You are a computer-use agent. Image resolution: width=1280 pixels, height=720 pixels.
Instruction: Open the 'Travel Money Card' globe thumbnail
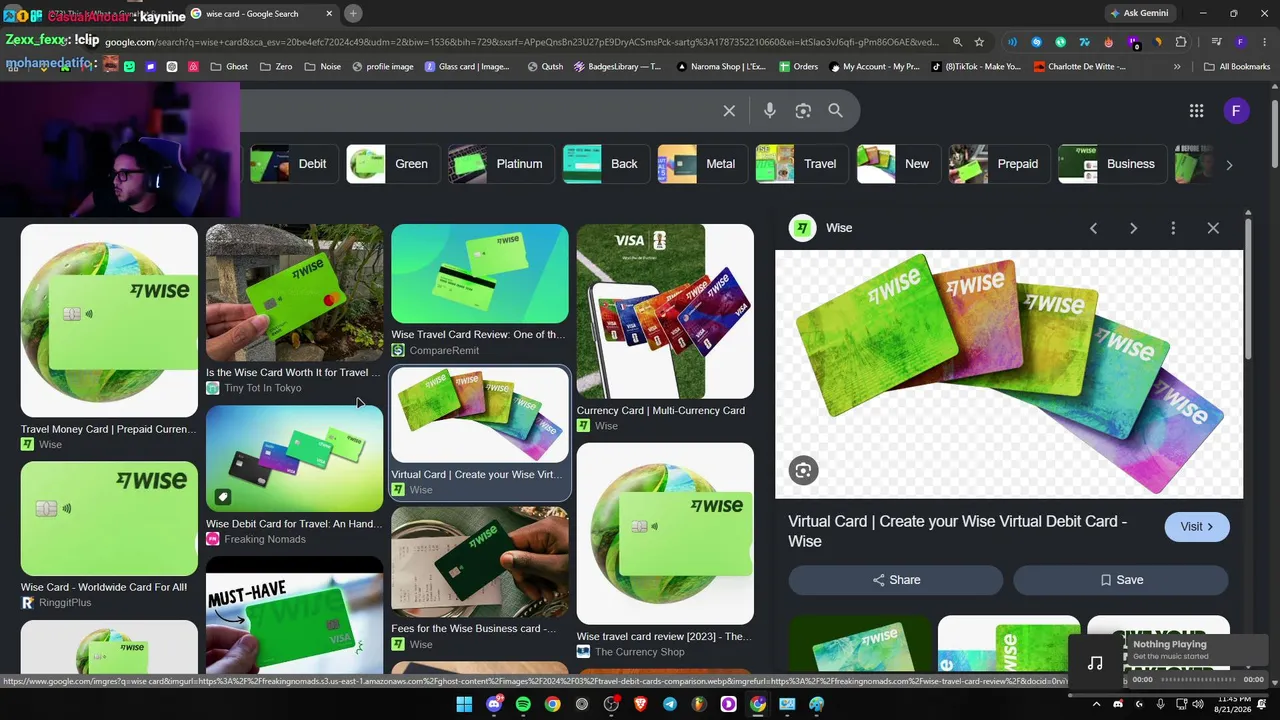[109, 320]
